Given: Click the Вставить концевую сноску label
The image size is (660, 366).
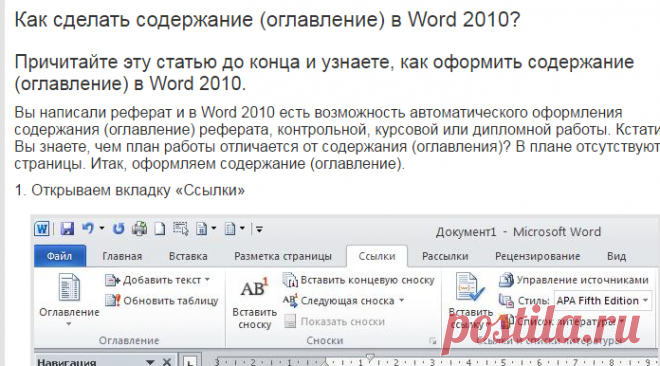Looking at the screenshot, I should pos(367,280).
